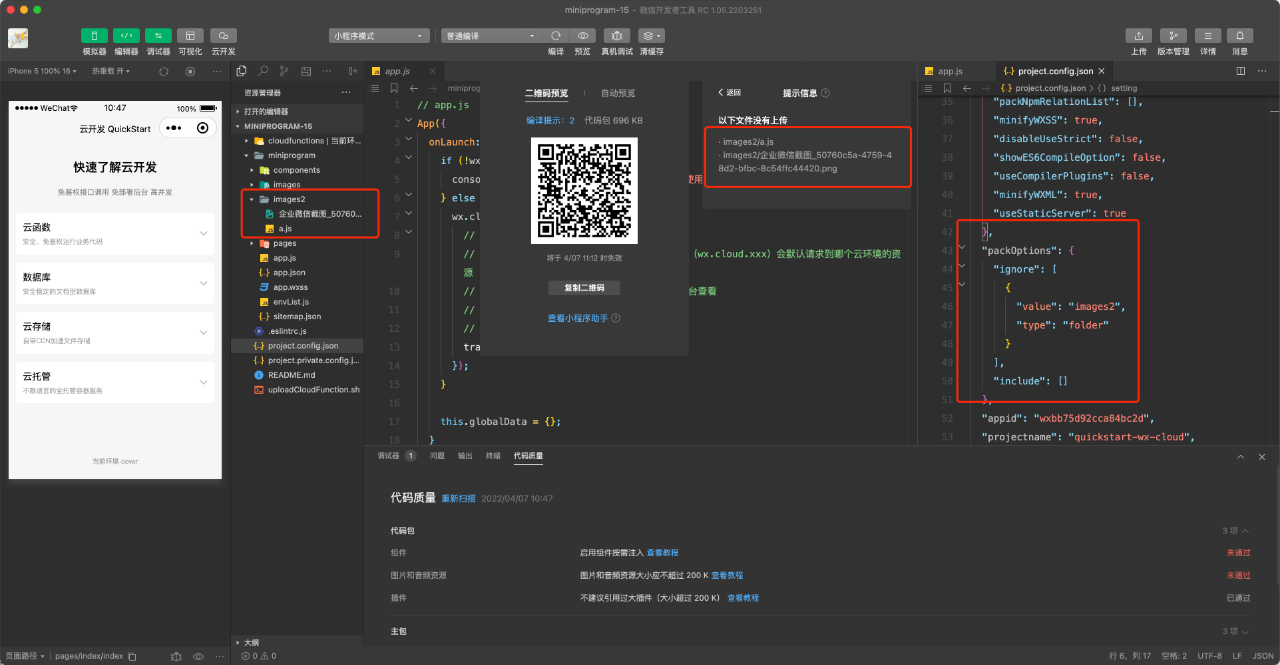The width and height of the screenshot is (1280, 665).
Task: Open the search icon in sidebar
Action: click(x=263, y=71)
